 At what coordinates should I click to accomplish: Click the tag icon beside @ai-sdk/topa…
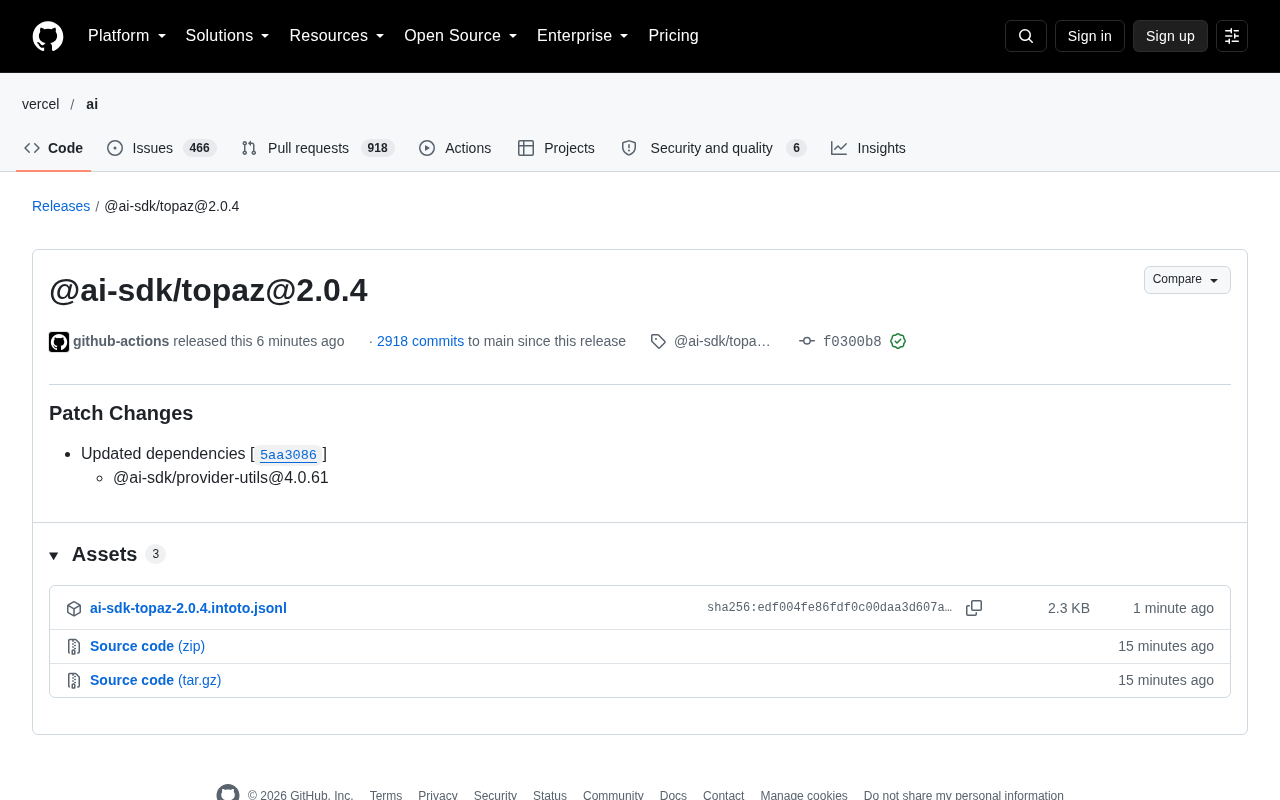click(x=658, y=341)
